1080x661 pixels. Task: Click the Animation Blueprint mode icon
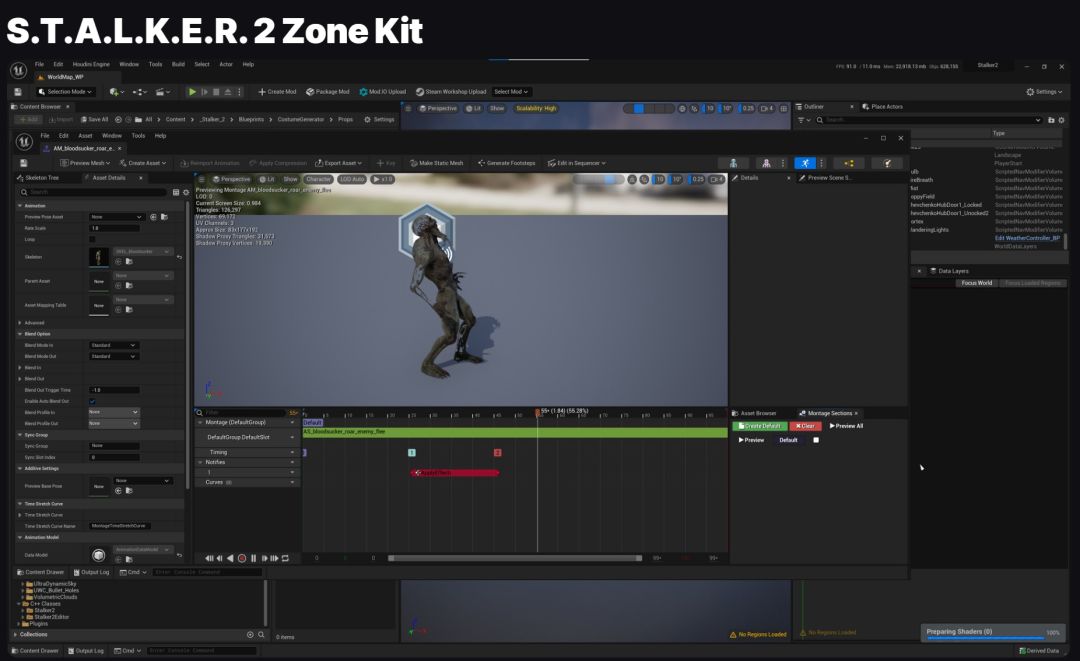pyautogui.click(x=849, y=163)
